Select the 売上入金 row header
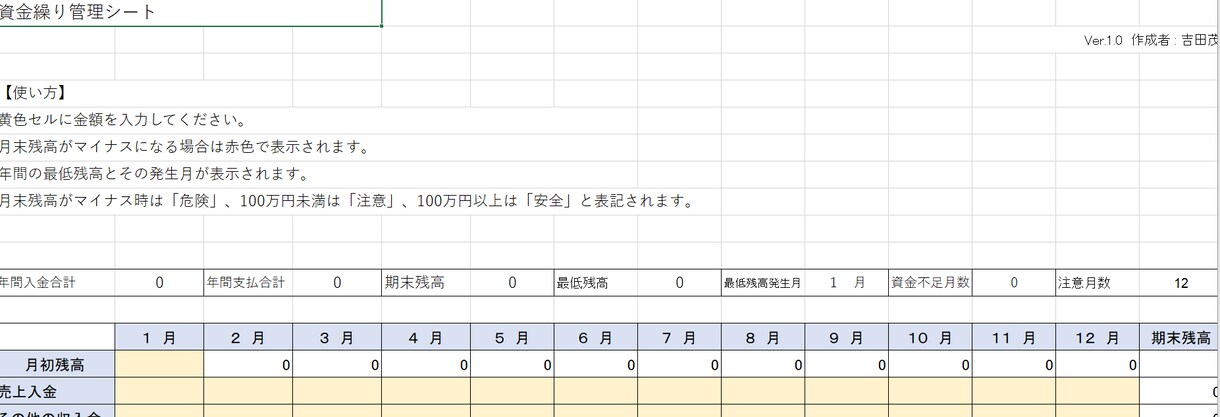Viewport: 1220px width, 417px height. pos(57,391)
